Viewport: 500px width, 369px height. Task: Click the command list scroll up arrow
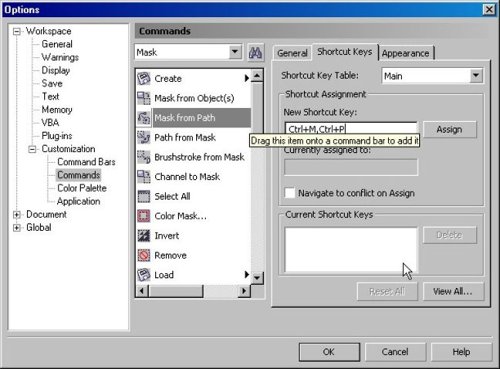pos(257,76)
